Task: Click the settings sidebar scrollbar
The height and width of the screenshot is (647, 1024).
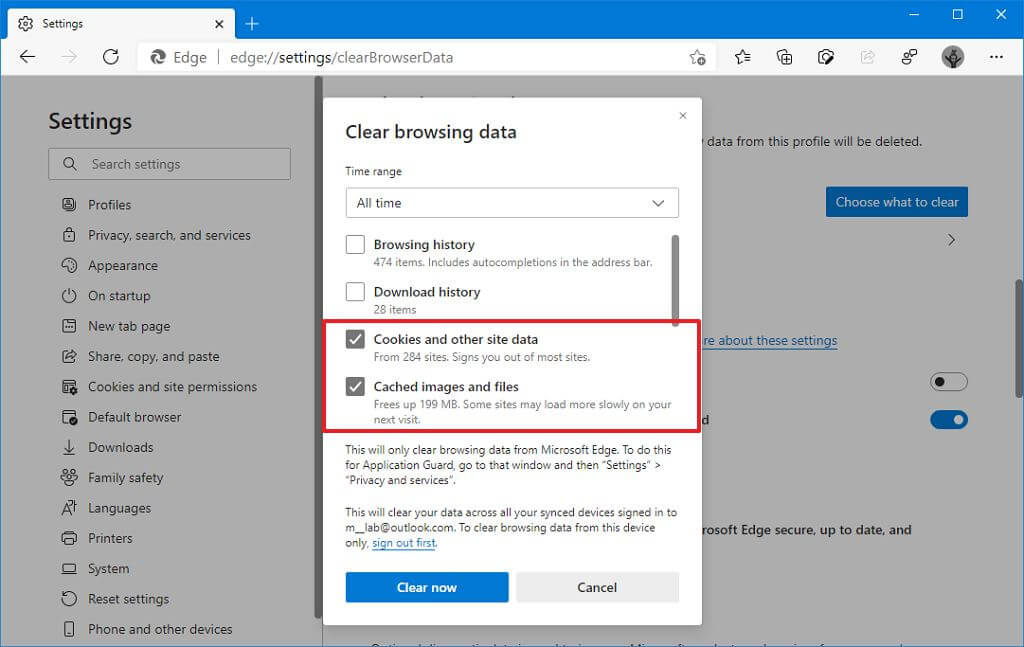Action: (318, 346)
